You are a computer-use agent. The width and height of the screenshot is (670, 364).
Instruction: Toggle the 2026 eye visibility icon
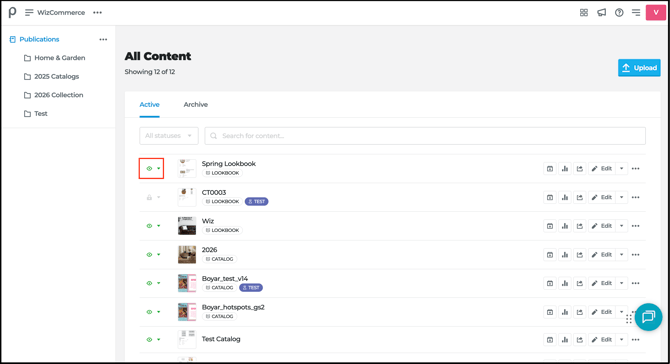pos(149,255)
